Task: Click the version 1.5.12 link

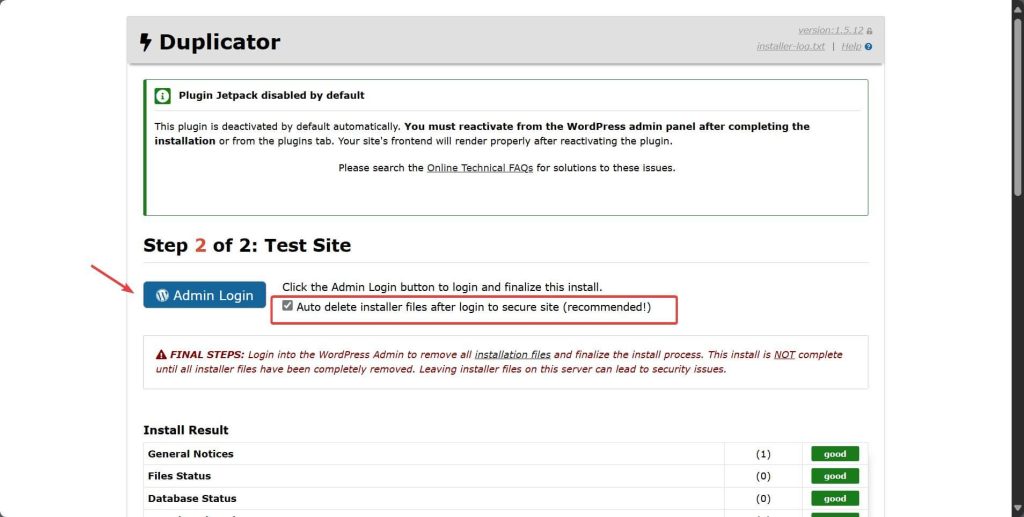Action: click(x=830, y=30)
